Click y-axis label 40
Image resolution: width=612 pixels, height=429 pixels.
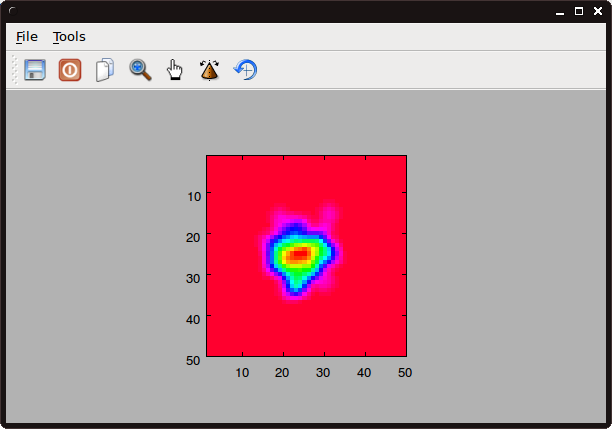click(x=193, y=319)
